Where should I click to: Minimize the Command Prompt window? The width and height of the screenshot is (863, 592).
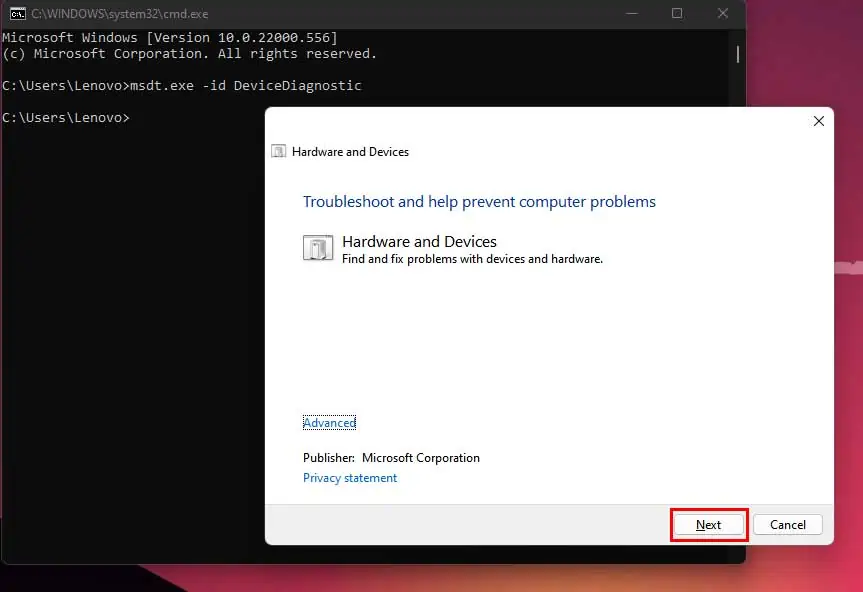coord(631,13)
